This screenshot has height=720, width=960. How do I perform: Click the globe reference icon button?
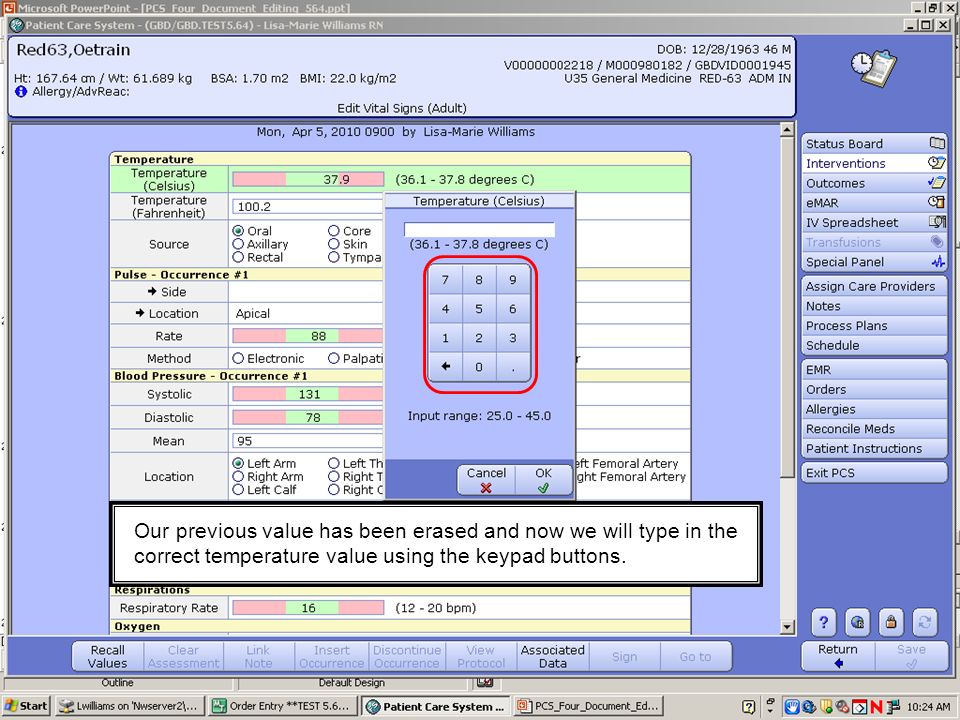tap(857, 623)
